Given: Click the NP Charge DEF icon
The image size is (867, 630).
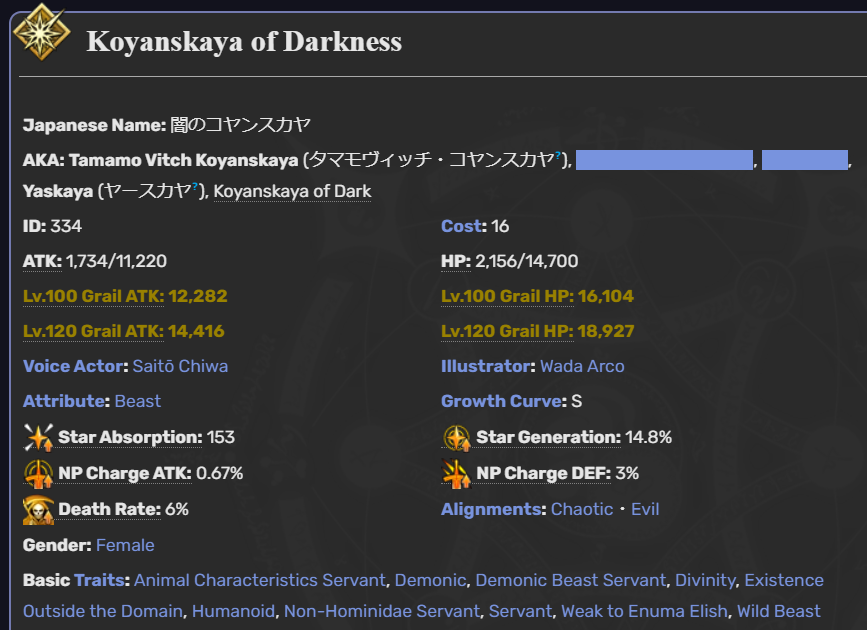Looking at the screenshot, I should pyautogui.click(x=457, y=473).
